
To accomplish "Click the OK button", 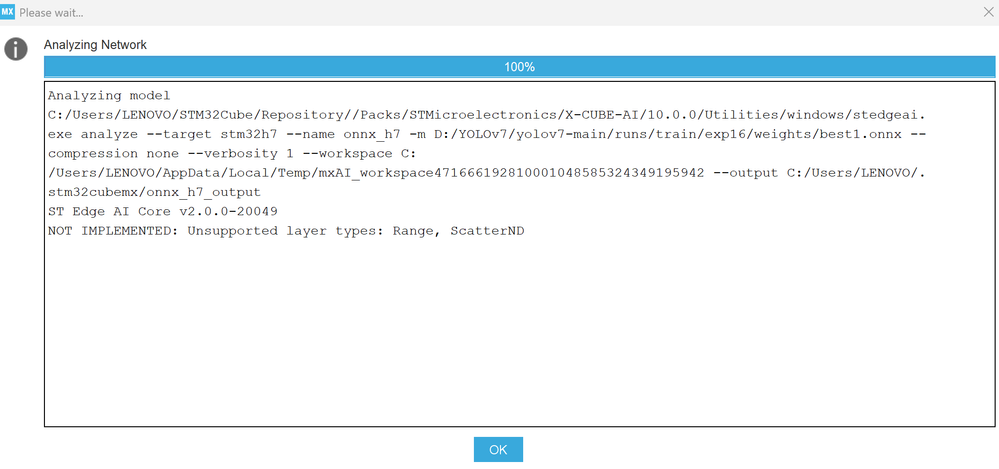I will tap(498, 449).
